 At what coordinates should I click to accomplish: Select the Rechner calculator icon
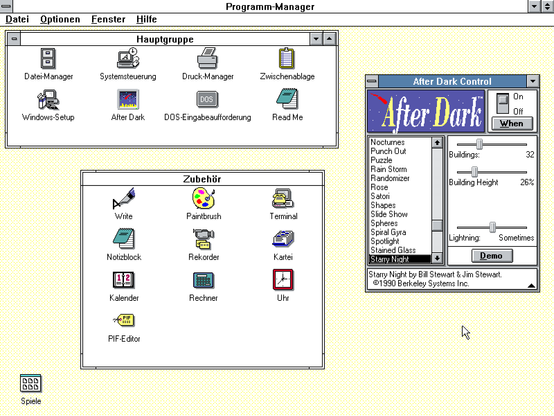pyautogui.click(x=204, y=280)
